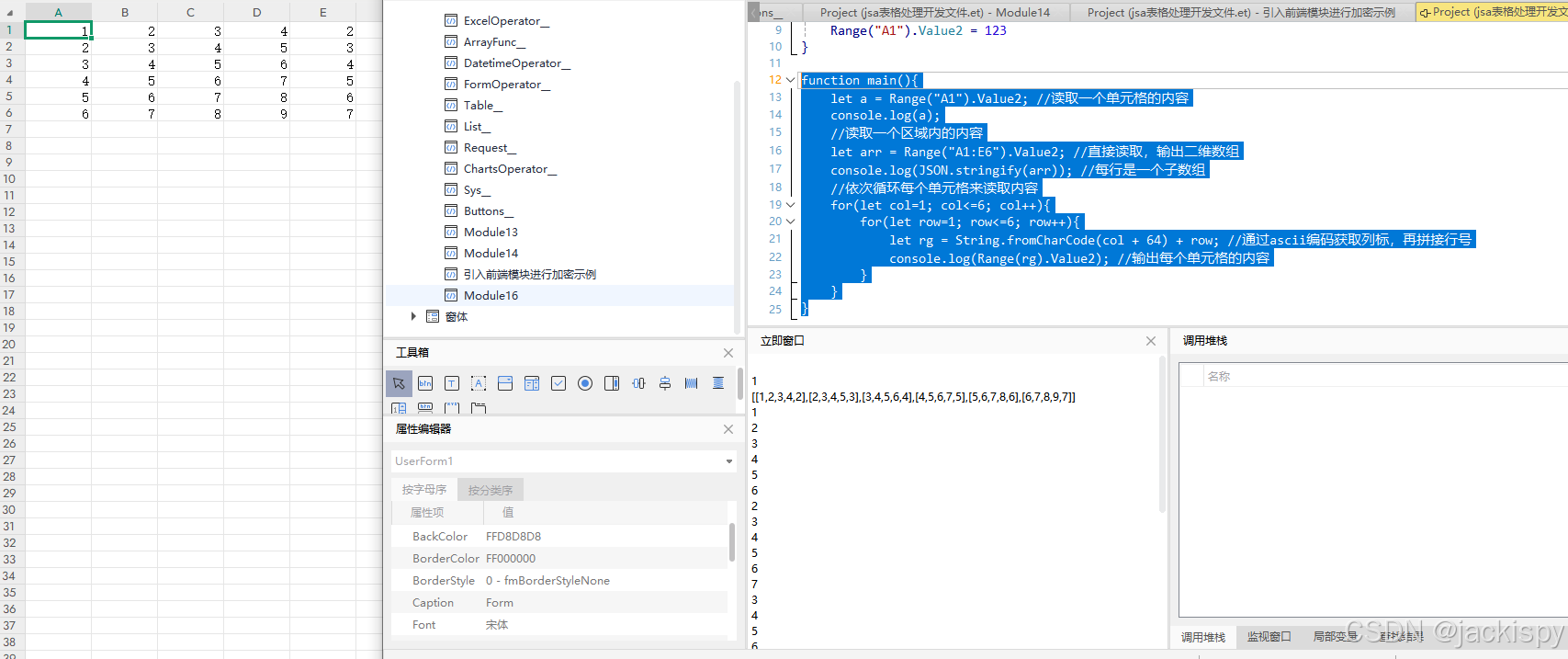Collapse the for-row loop at line 20
This screenshot has width=1568, height=659.
click(x=790, y=222)
